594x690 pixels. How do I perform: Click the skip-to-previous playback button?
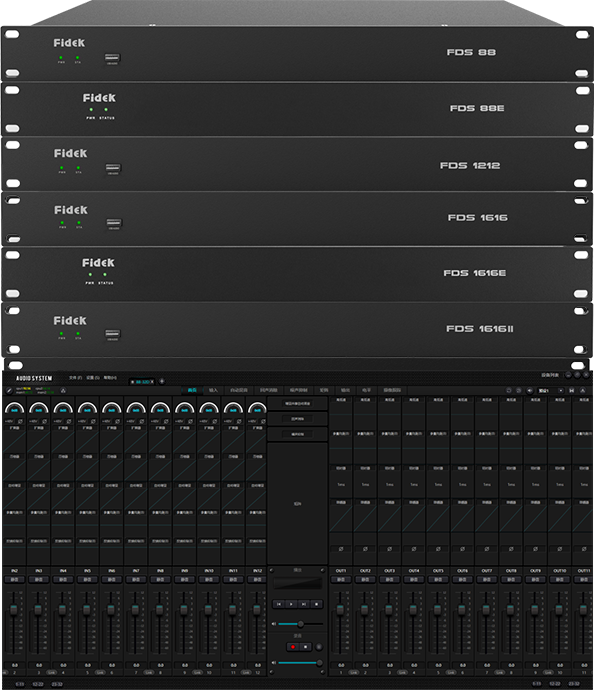tap(279, 604)
